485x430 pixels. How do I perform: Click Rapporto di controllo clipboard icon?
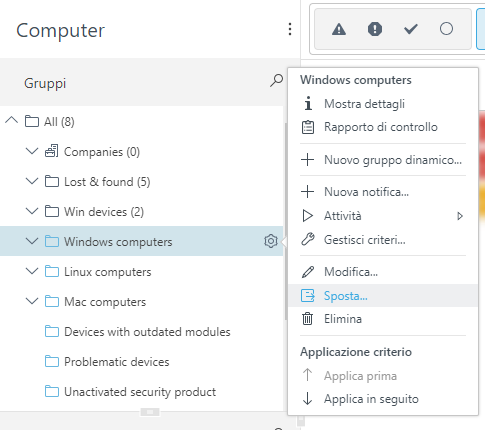(x=308, y=127)
